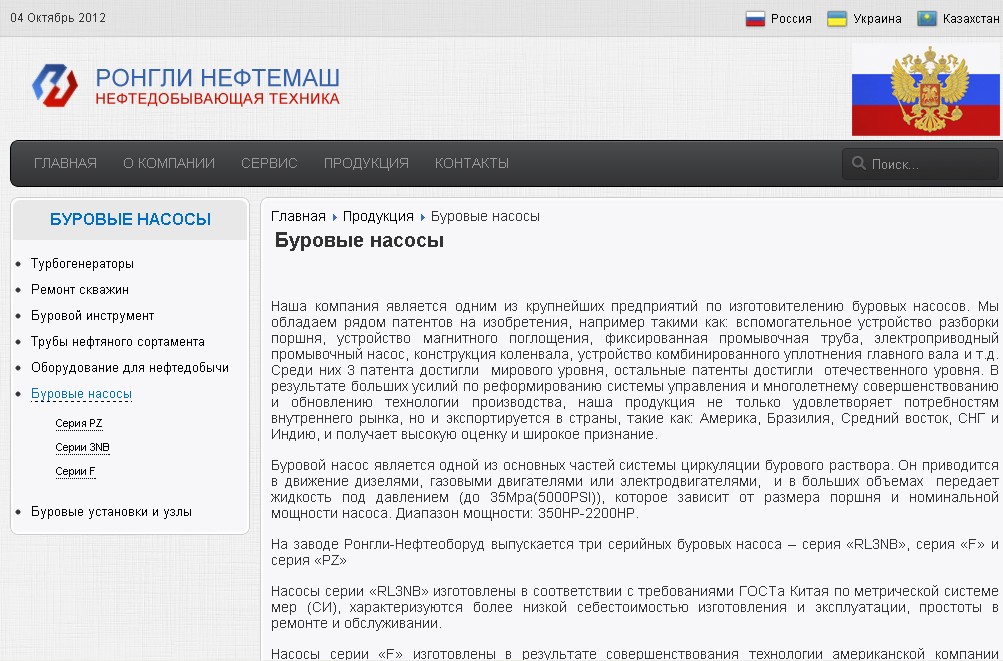Viewport: 1003px width, 661px height.
Task: Click Главная in the breadcrumb
Action: pyautogui.click(x=298, y=216)
